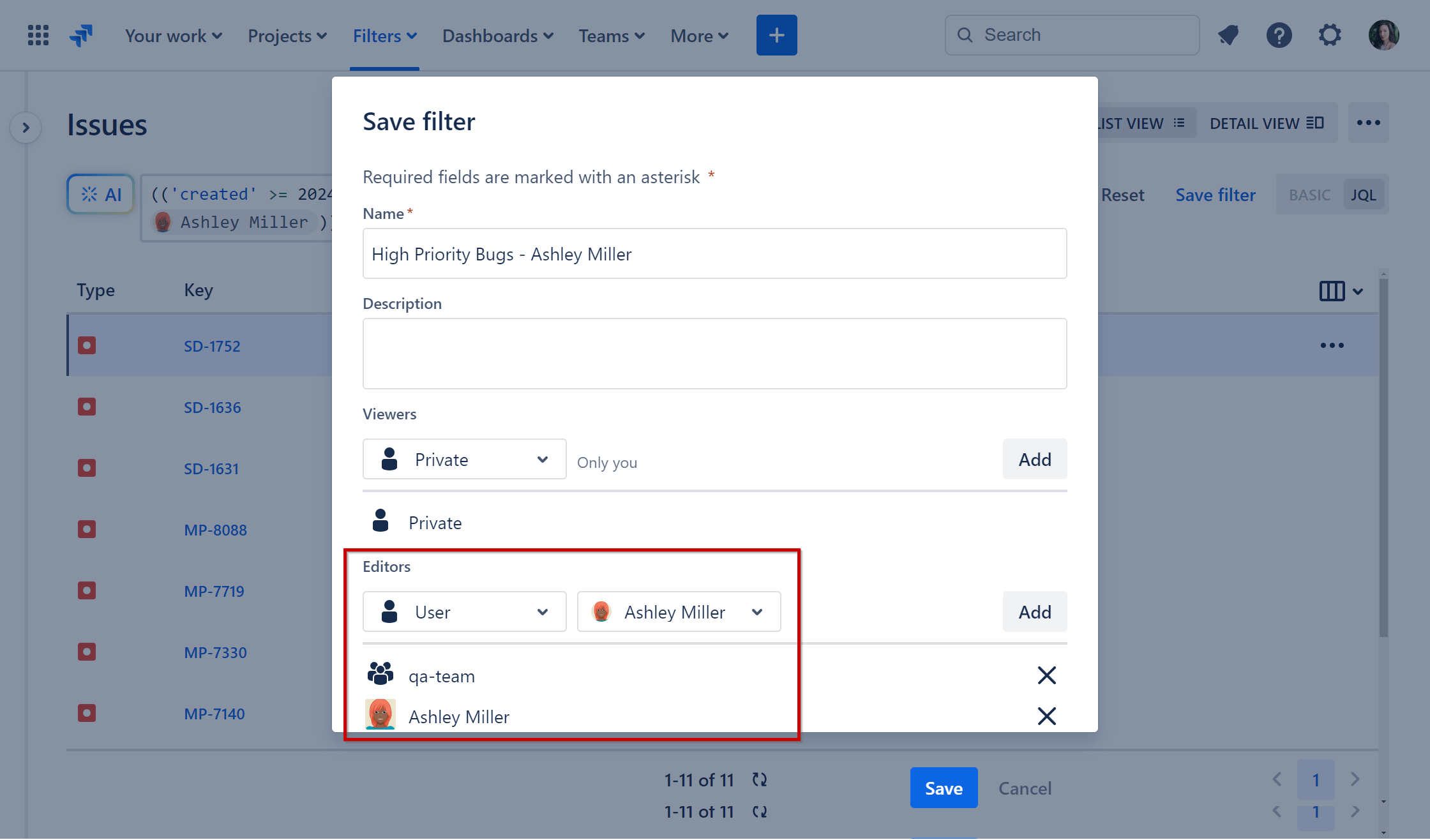
Task: Open the columns configuration icon
Action: pos(1331,290)
